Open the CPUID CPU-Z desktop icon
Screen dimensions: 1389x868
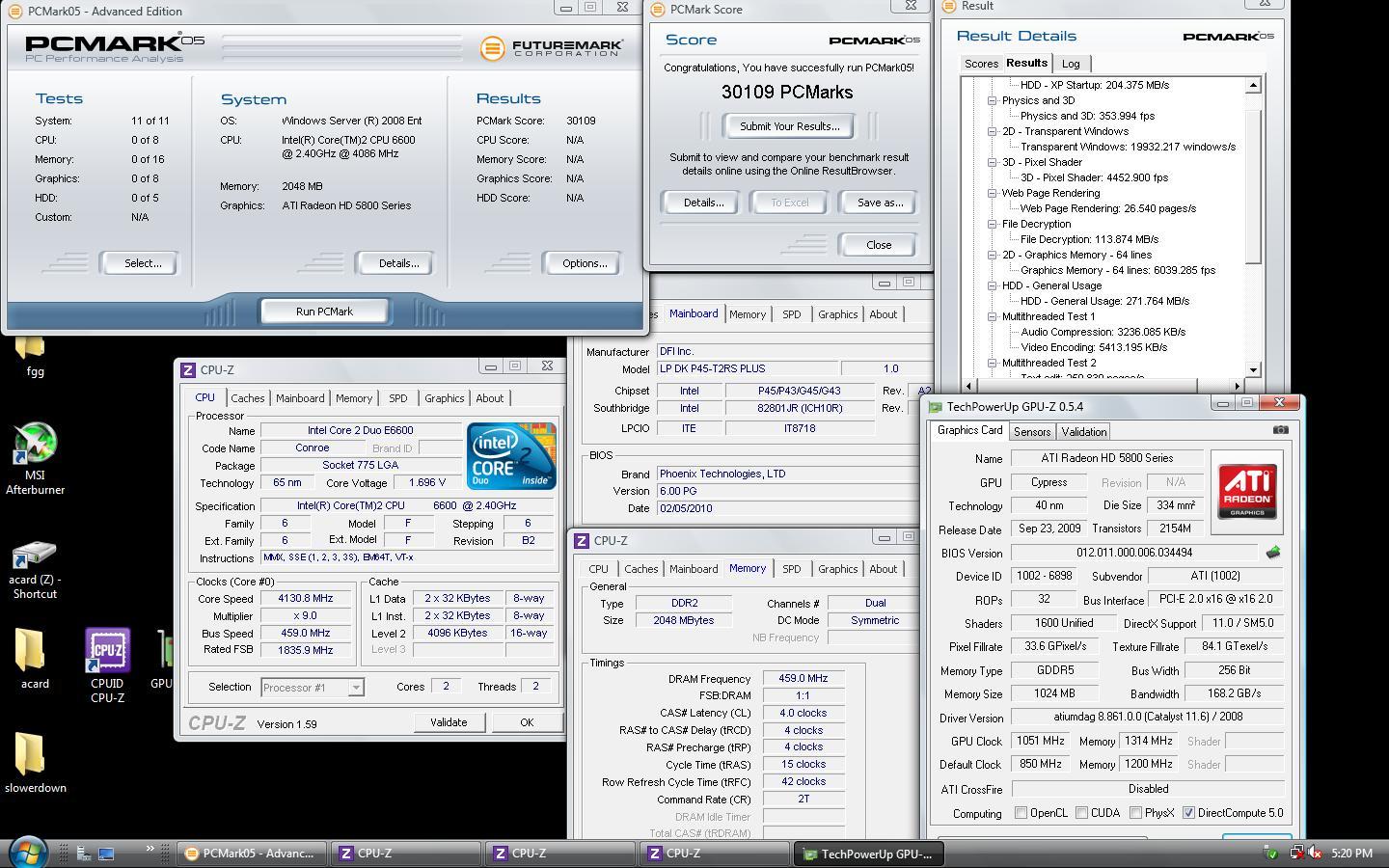click(107, 665)
